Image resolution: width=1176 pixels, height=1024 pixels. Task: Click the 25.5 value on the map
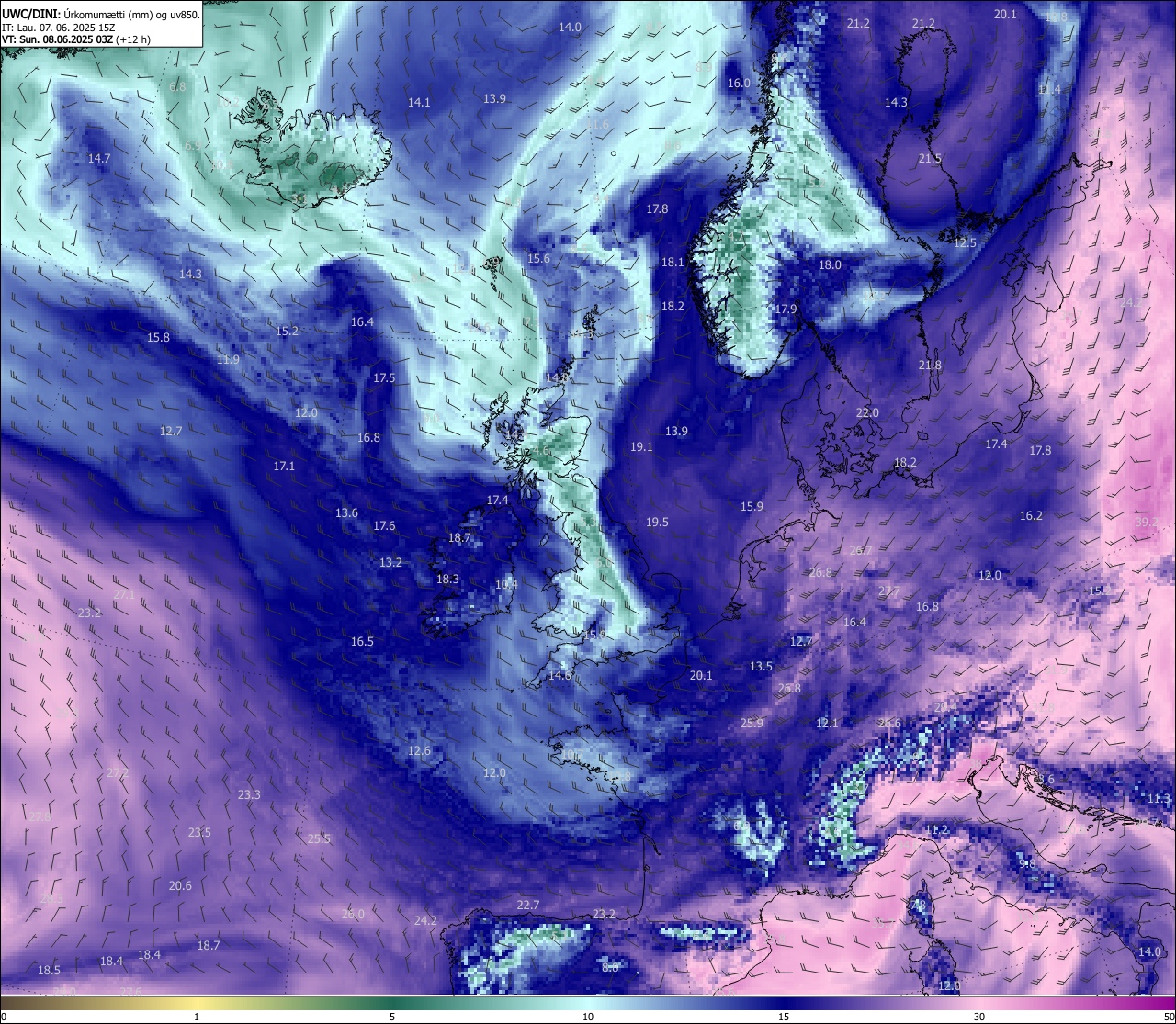click(319, 839)
